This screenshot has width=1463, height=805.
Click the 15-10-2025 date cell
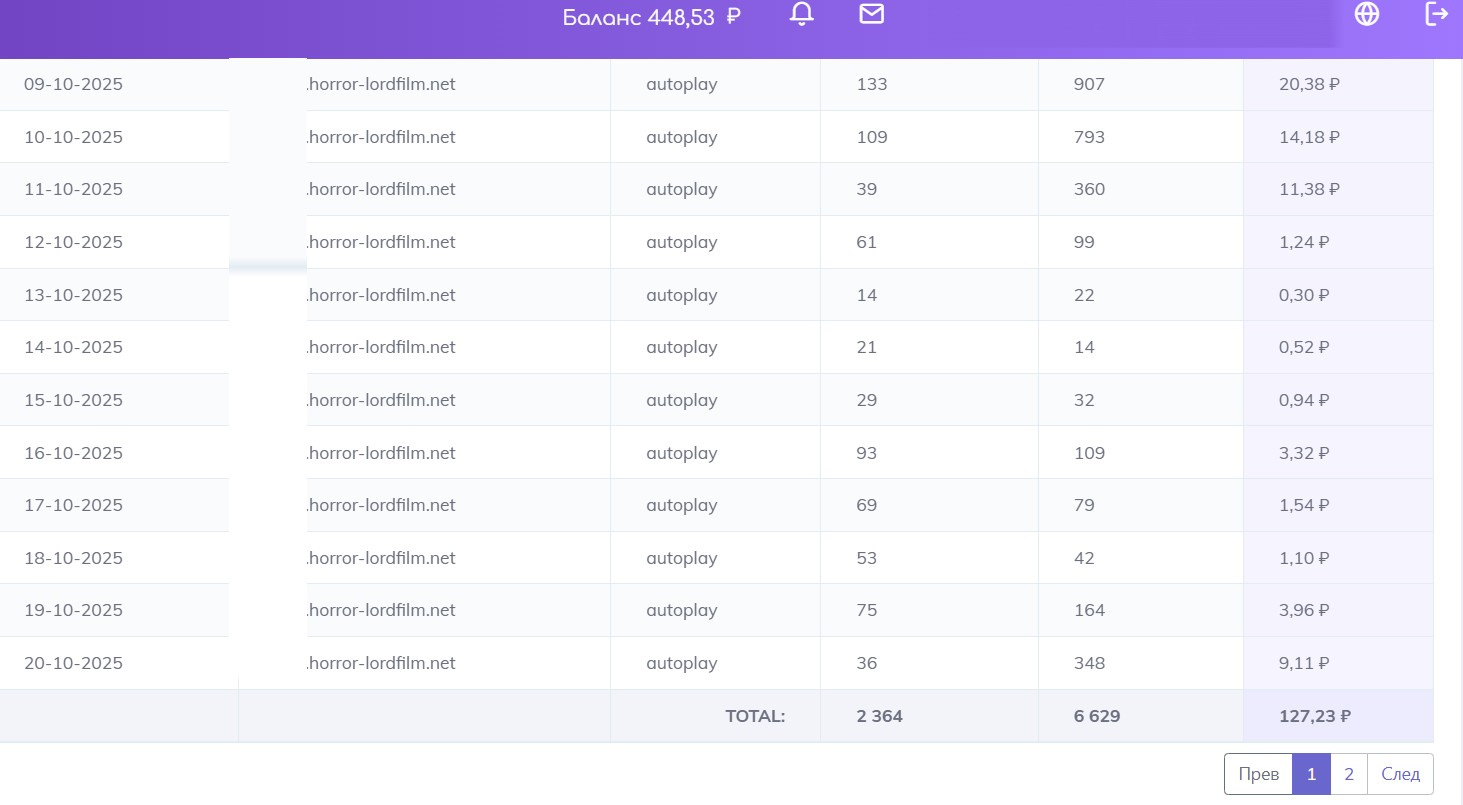click(73, 400)
